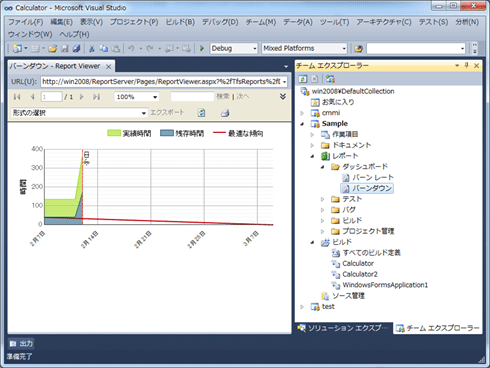Click the report refresh icon
Image resolution: width=490 pixels, height=368 pixels.
pos(201,113)
